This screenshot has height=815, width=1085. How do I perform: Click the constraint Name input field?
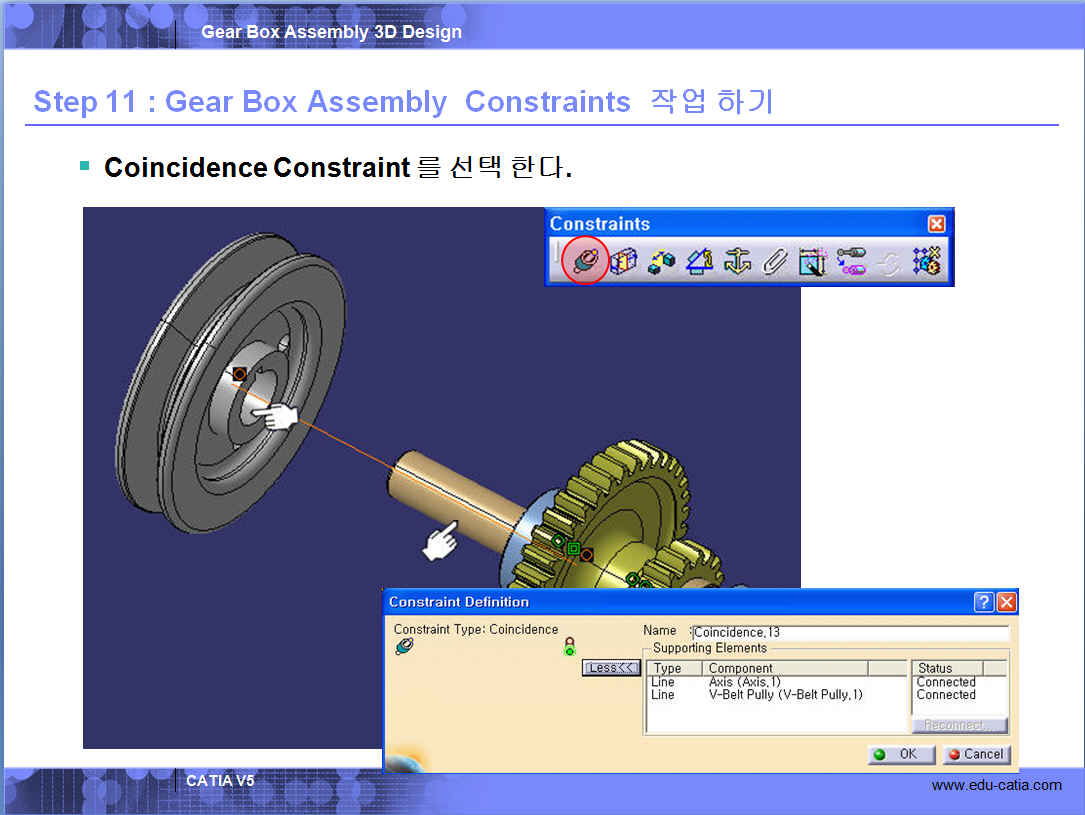tap(850, 632)
